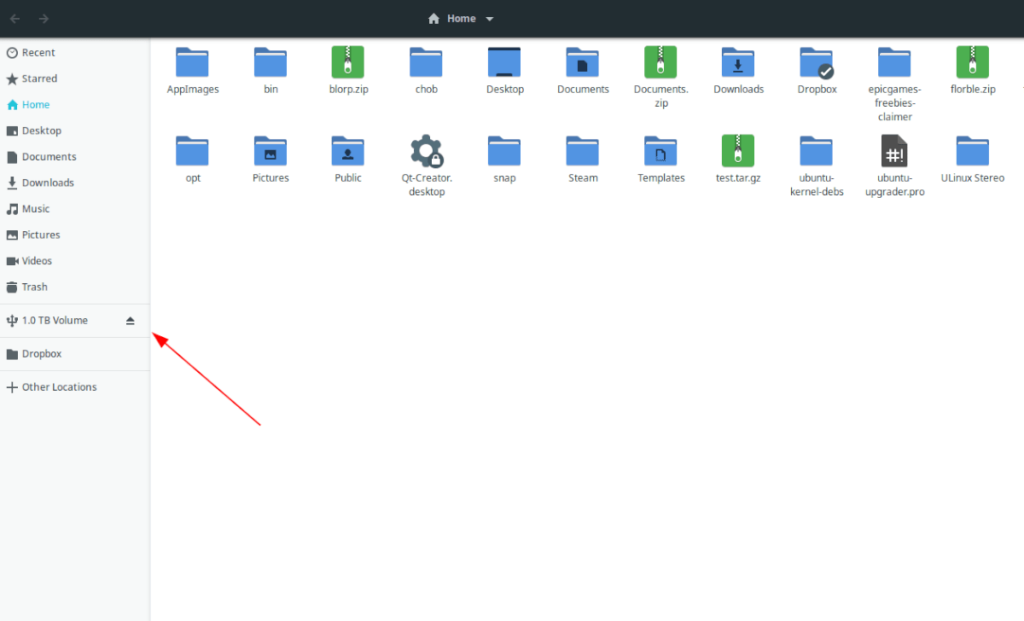
Task: Select Home in the sidebar
Action: 74,104
